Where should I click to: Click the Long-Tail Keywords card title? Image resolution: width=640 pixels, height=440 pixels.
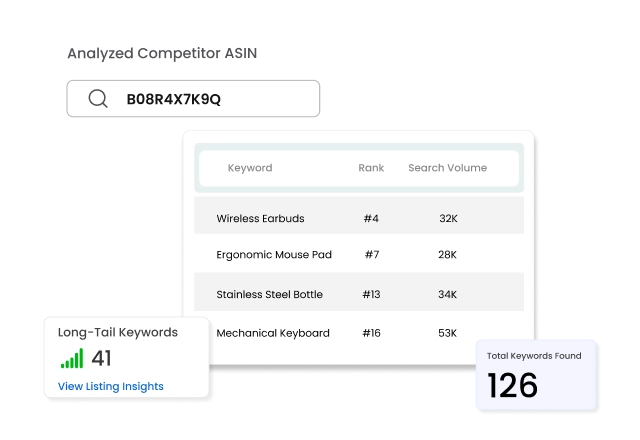(x=118, y=333)
